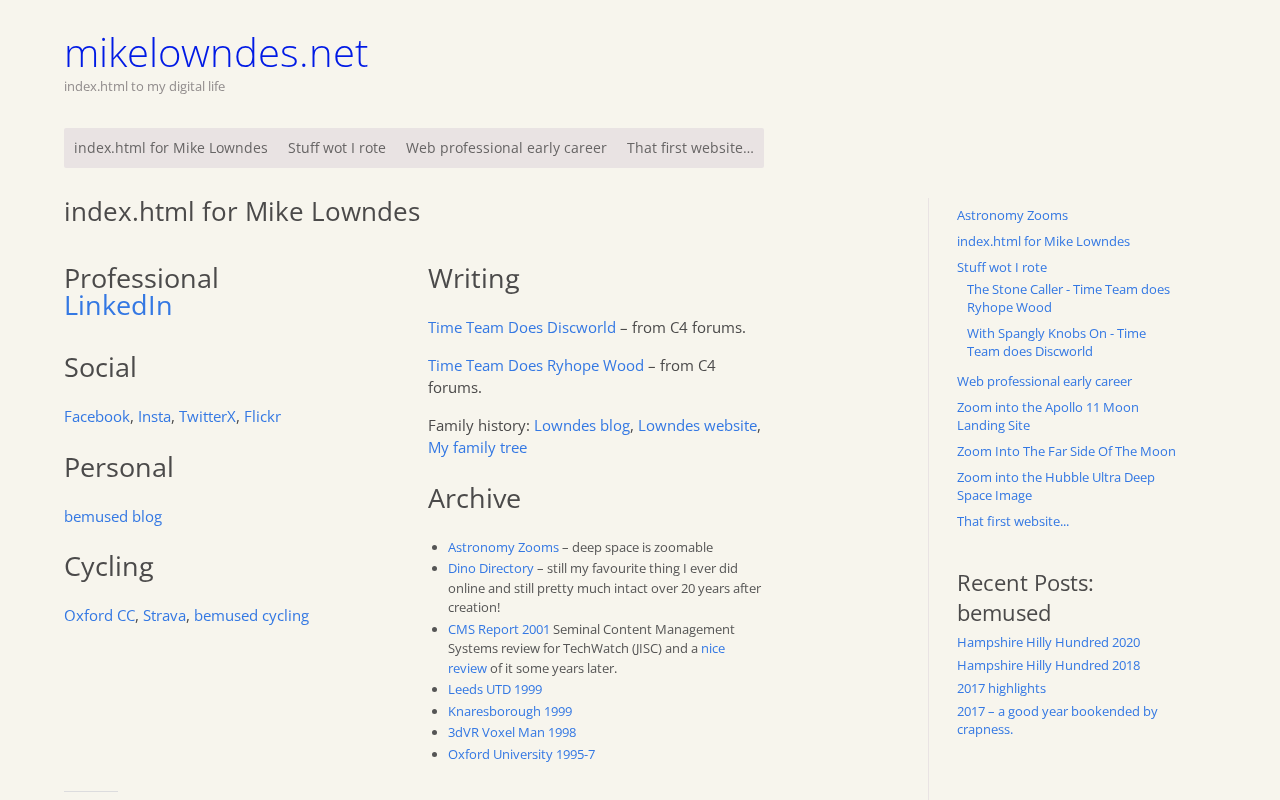This screenshot has width=1280, height=800.
Task: Open the TwitterX link
Action: (x=207, y=416)
